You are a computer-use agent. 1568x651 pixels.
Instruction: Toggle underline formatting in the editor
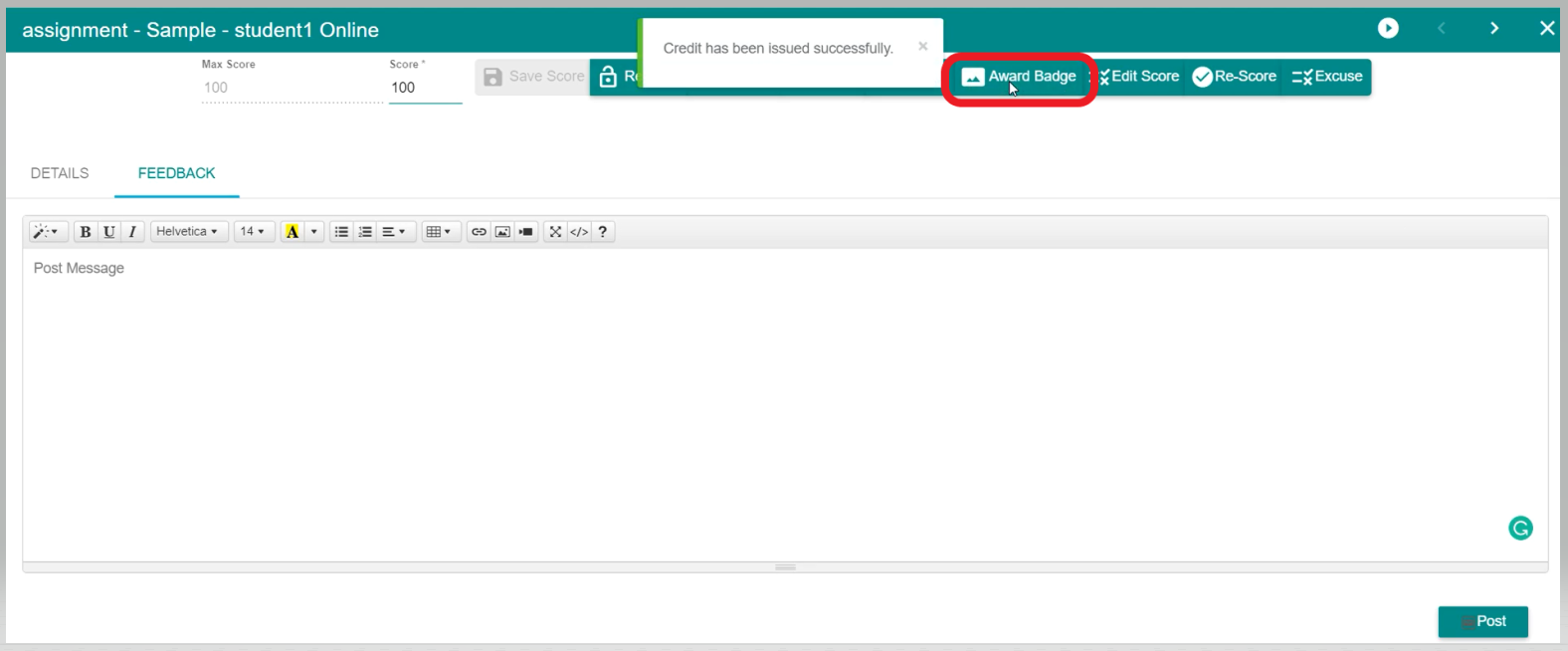[x=109, y=232]
